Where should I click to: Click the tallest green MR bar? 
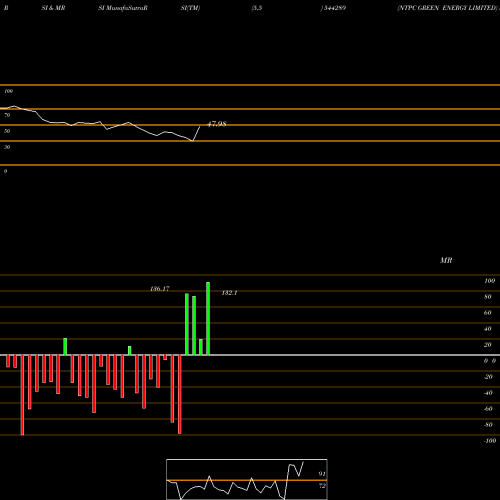[x=208, y=319]
